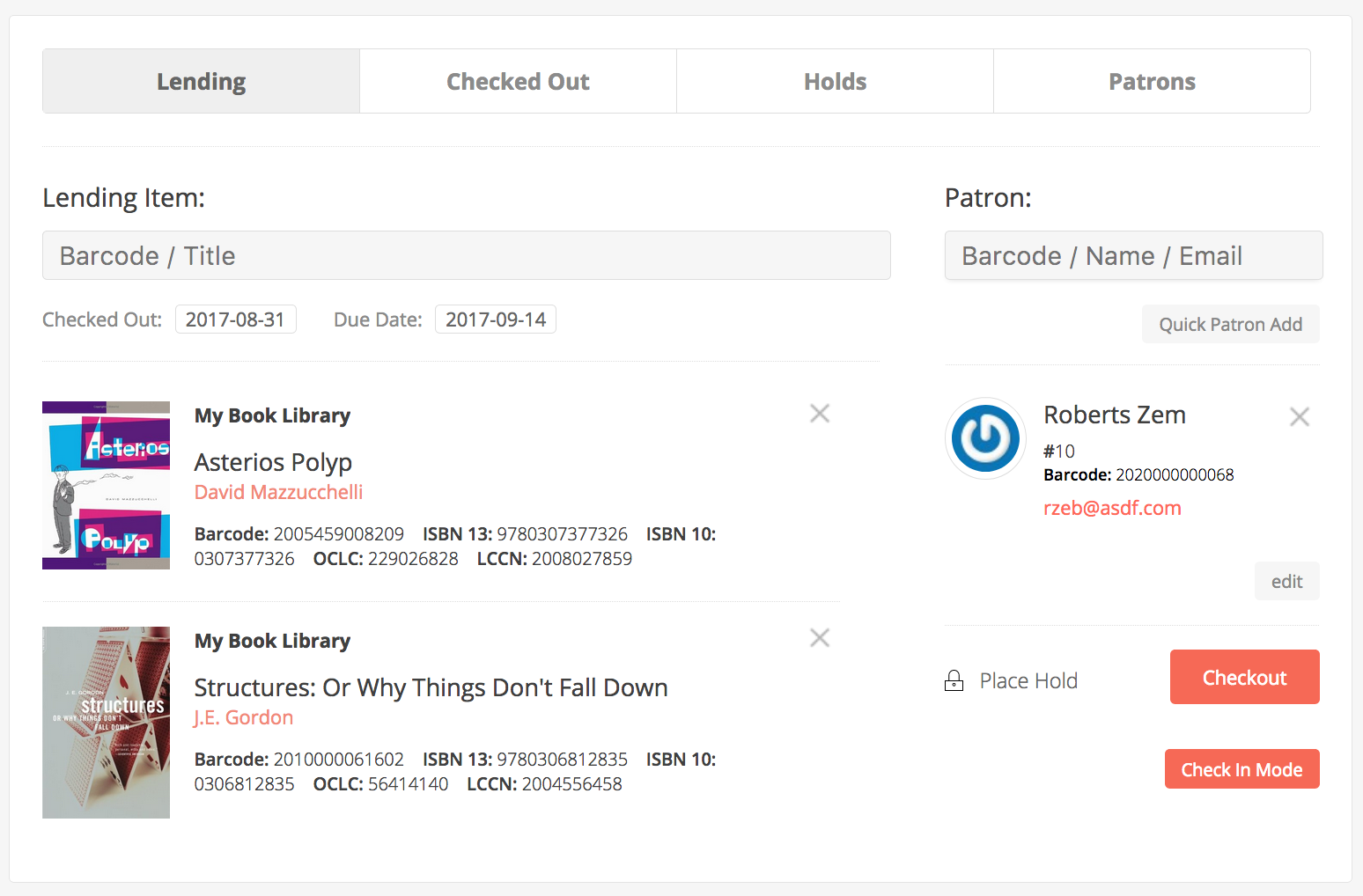Select the Lending tab

click(201, 82)
